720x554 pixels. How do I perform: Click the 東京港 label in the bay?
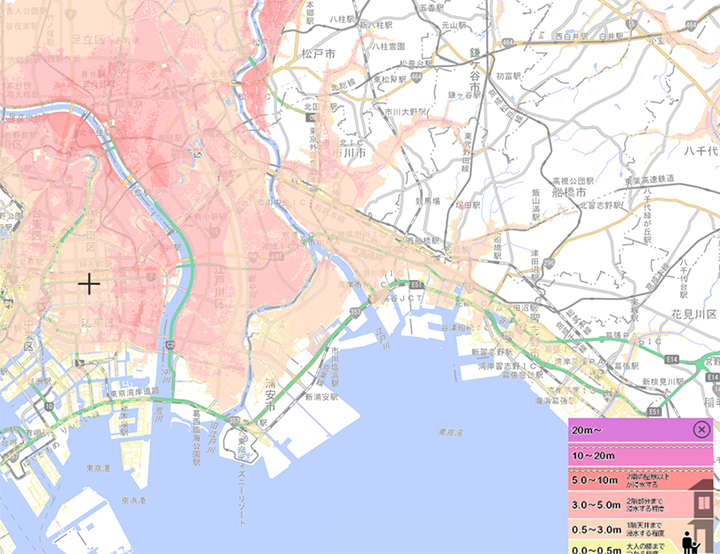pyautogui.click(x=97, y=467)
